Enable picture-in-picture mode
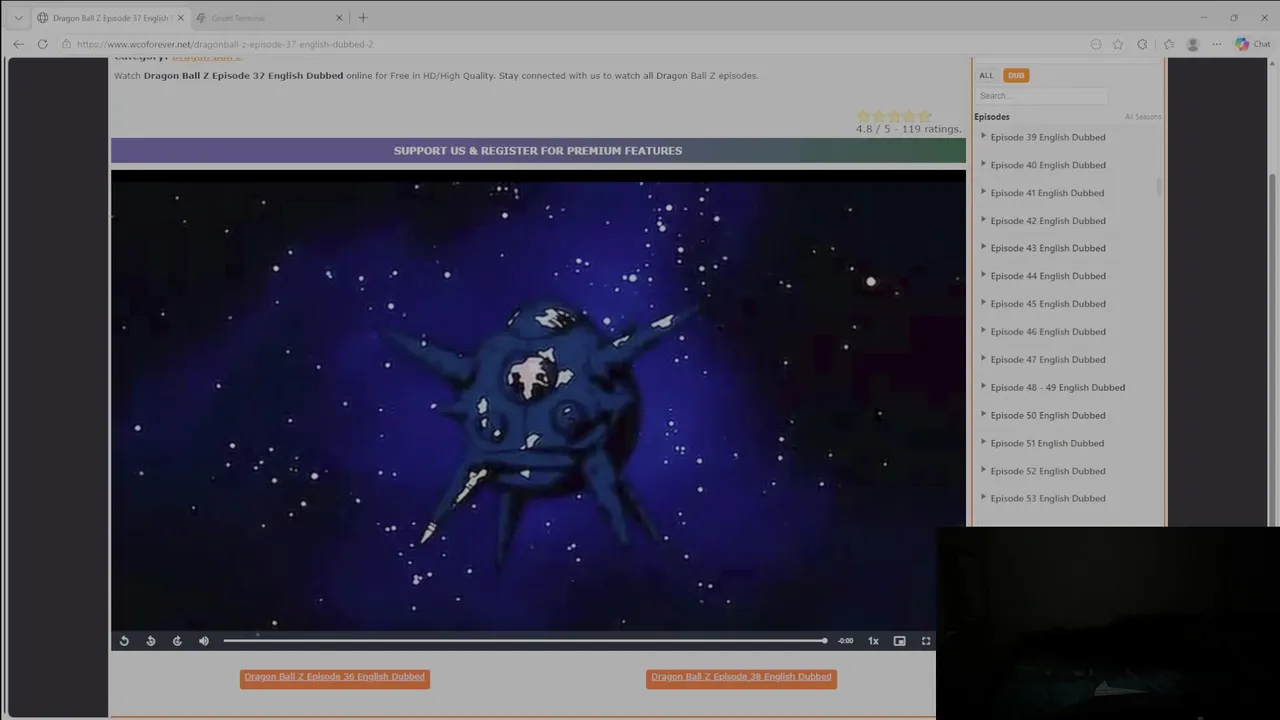Screen dimensions: 1280x720 click(899, 641)
